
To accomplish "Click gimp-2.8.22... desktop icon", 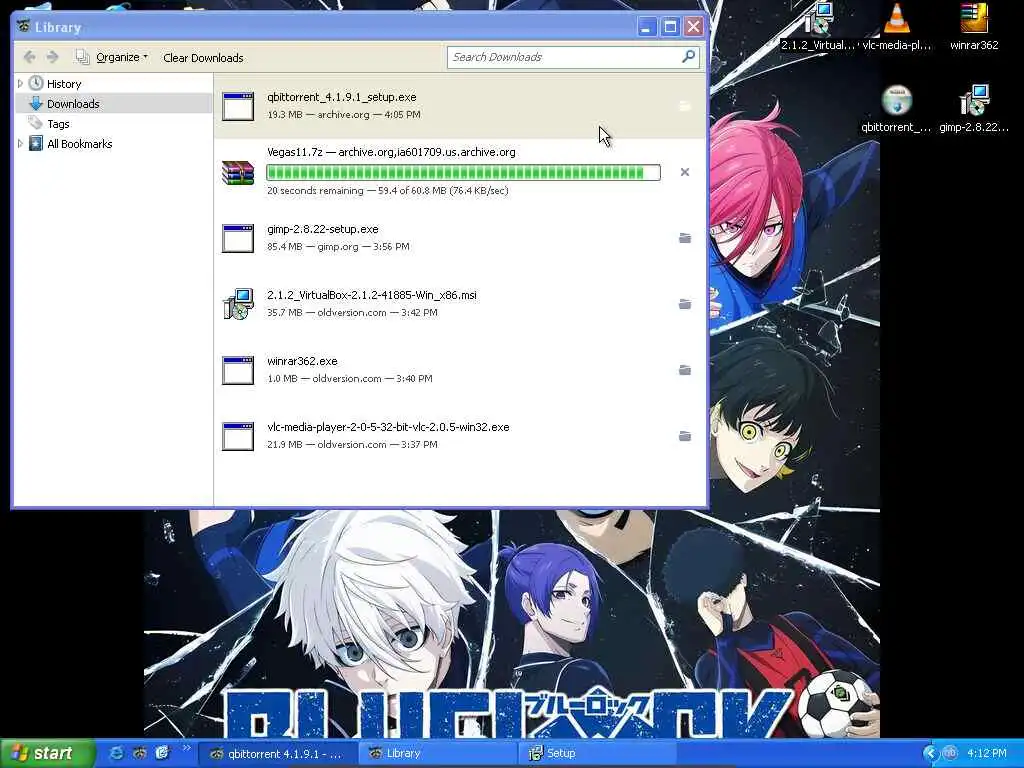I will pyautogui.click(x=974, y=101).
